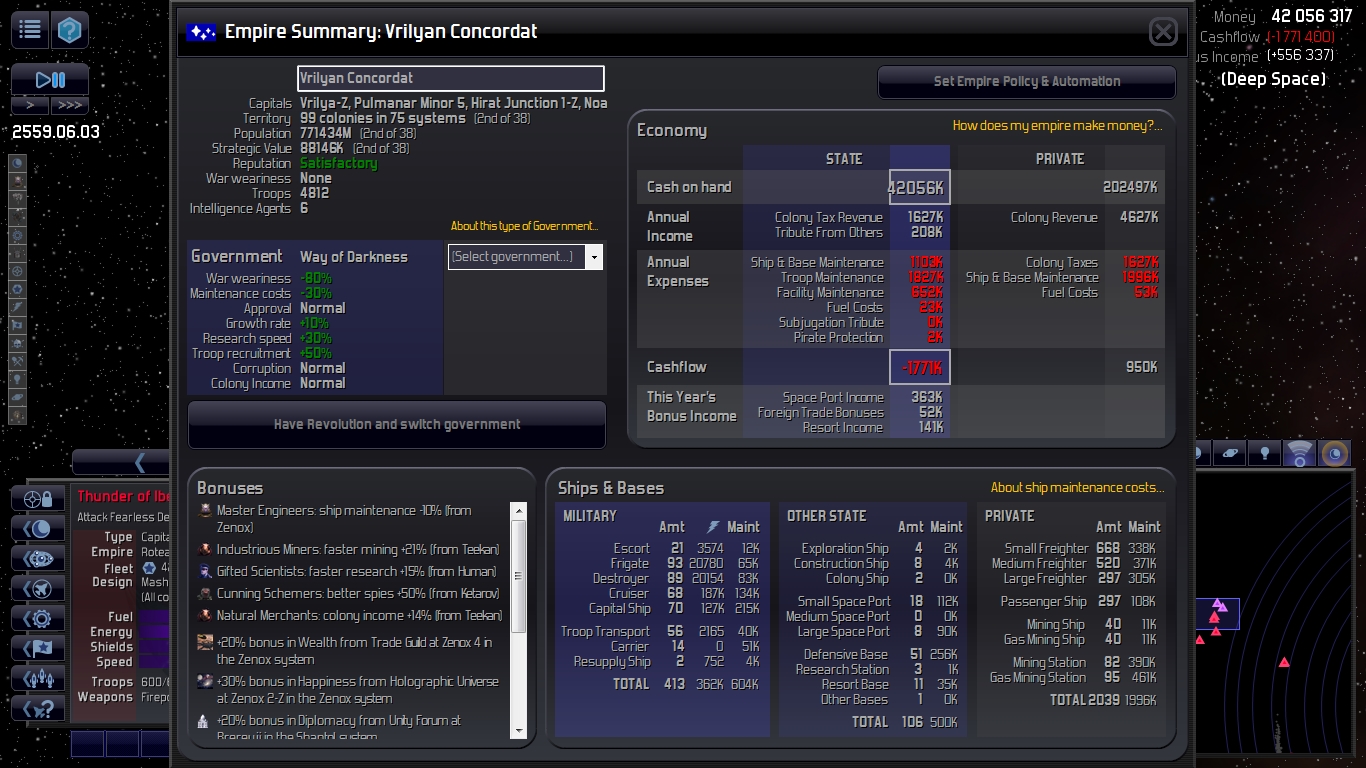Screen dimensions: 1366x768
Task: Toggle the play/pause game button
Action: [50, 80]
